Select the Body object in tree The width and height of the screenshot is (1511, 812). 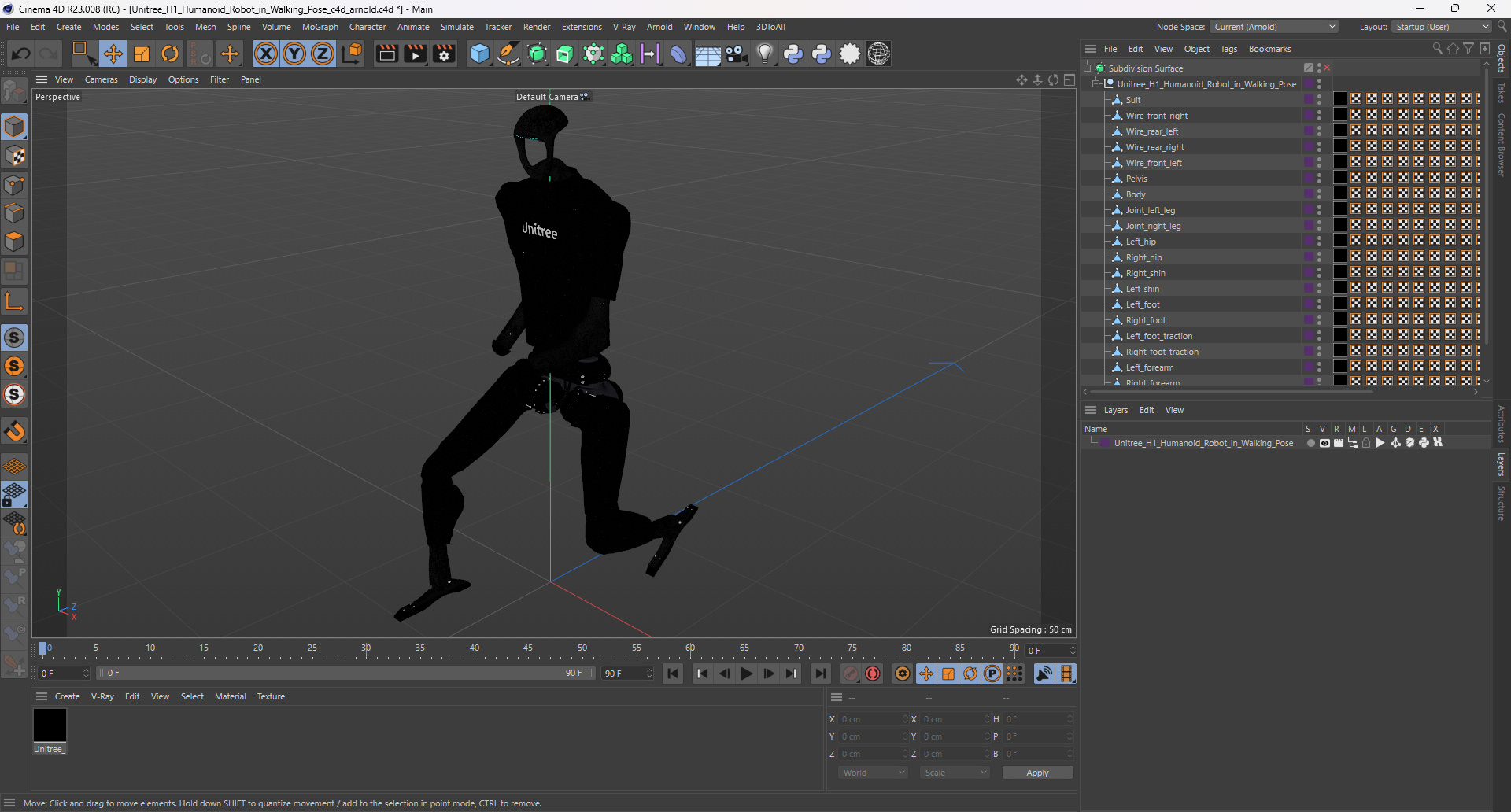pyautogui.click(x=1135, y=194)
